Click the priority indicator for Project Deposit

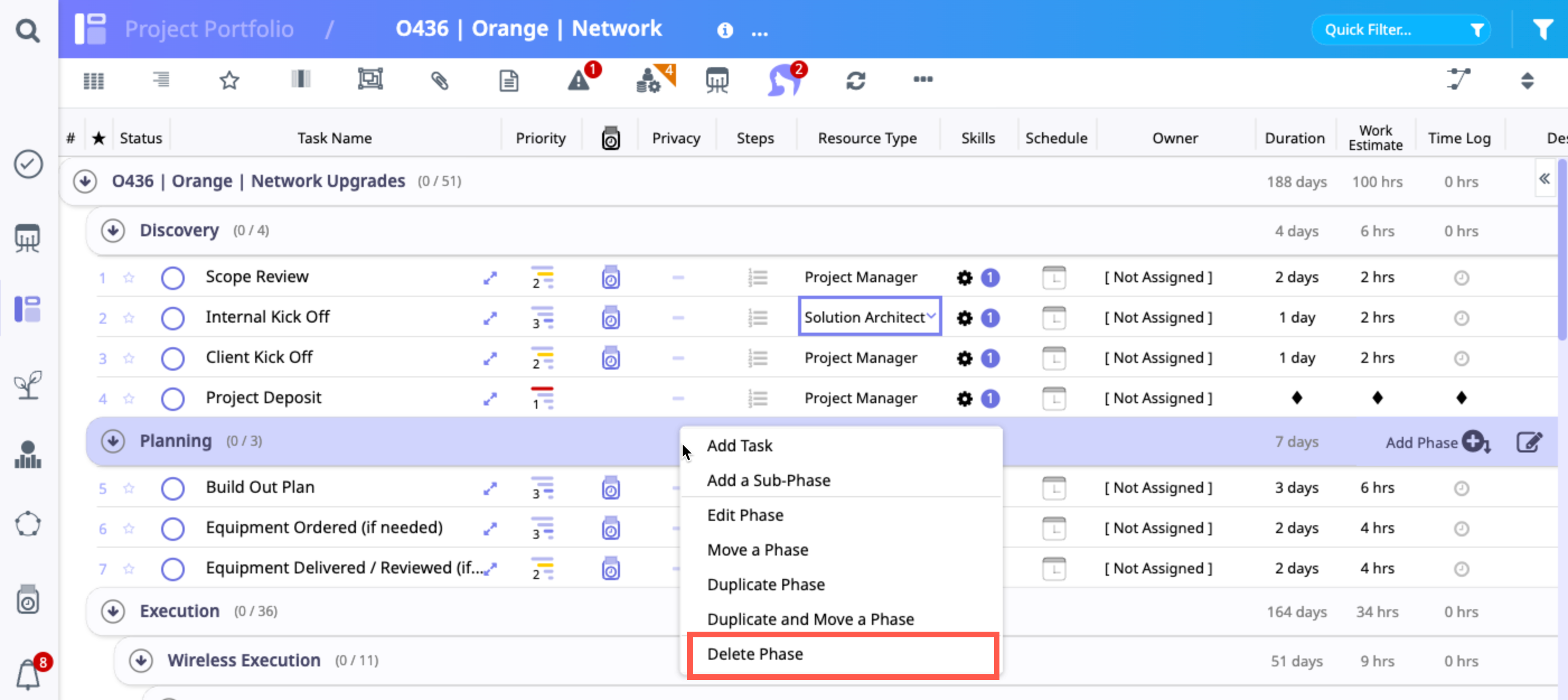point(541,398)
